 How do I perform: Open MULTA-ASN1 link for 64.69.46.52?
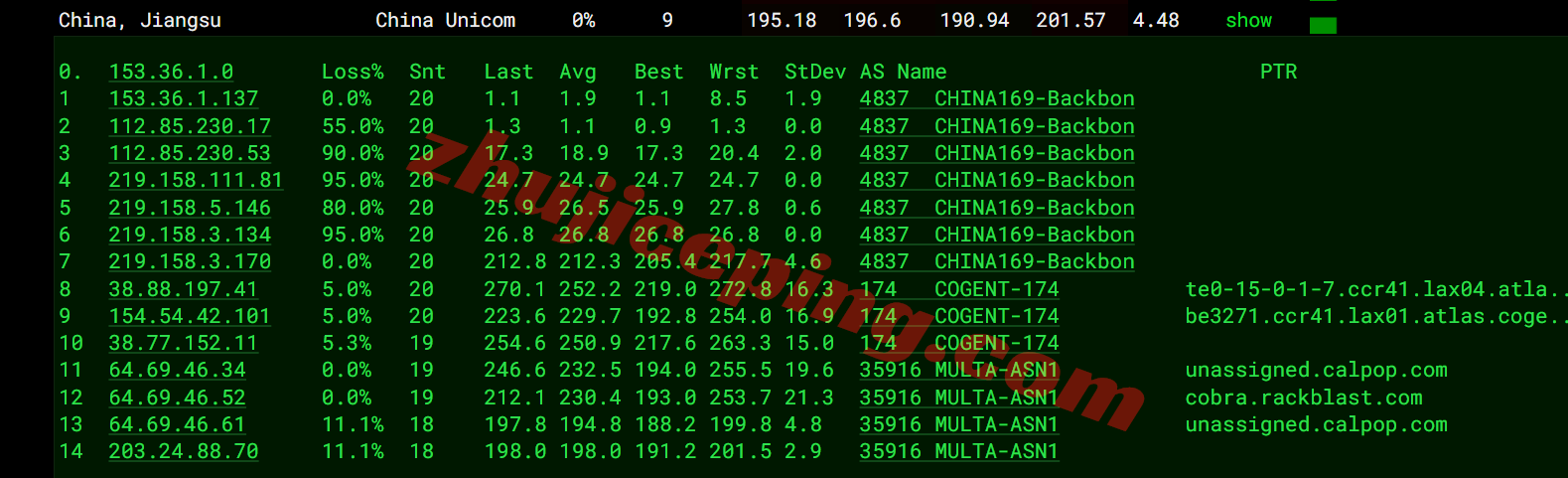[x=959, y=398]
